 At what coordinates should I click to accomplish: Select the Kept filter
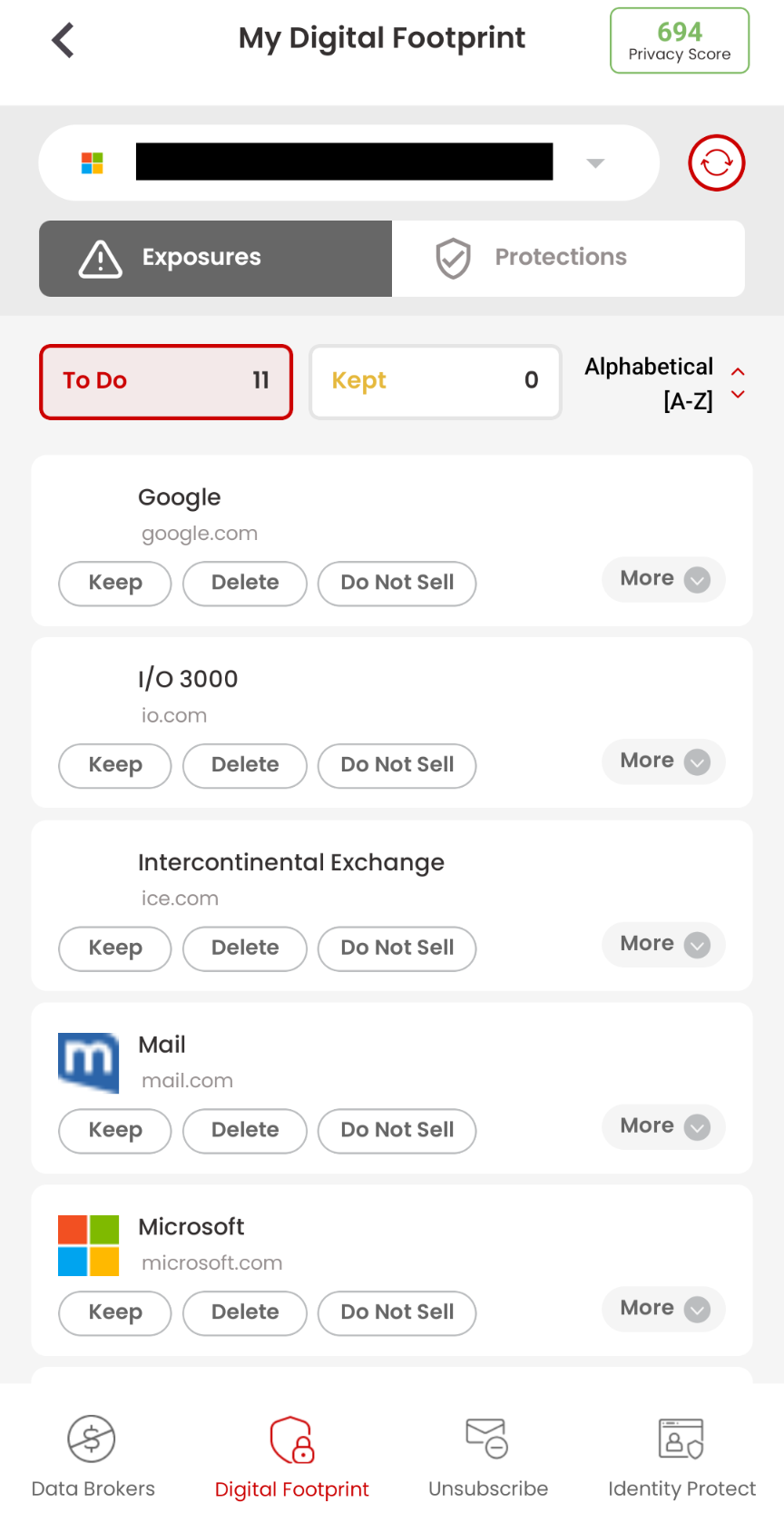point(435,381)
